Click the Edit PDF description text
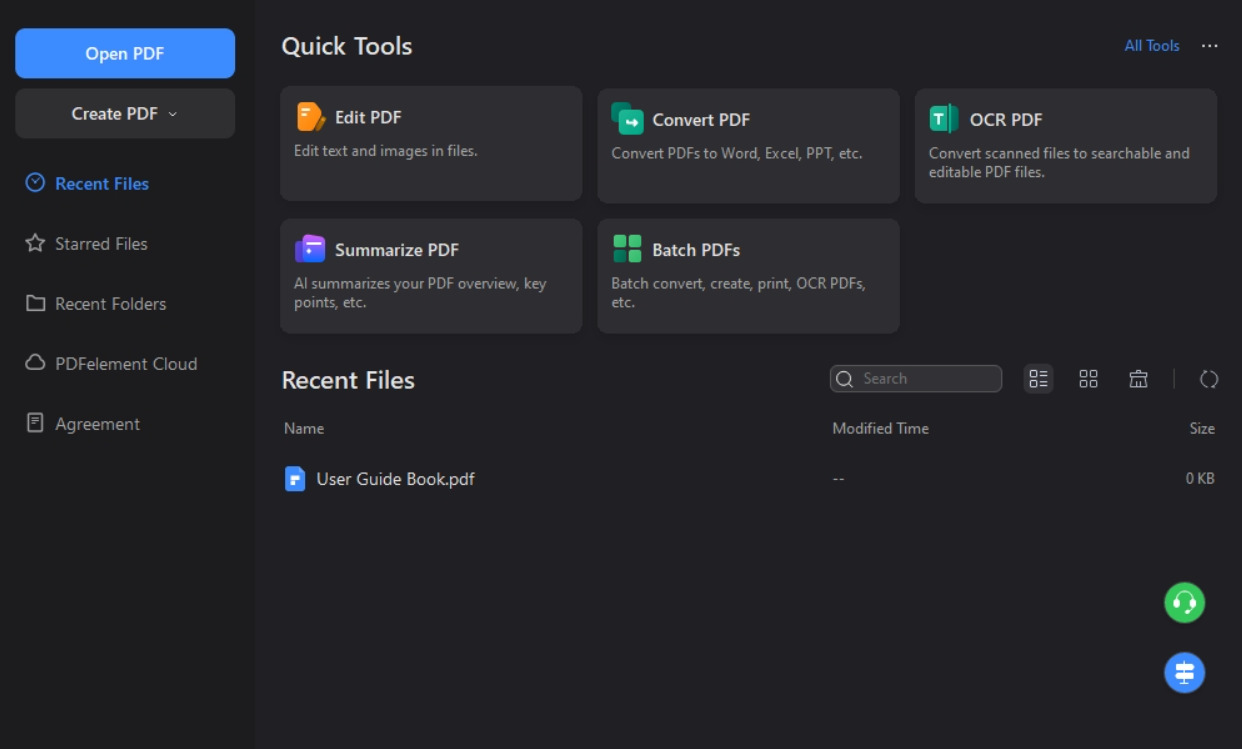 [x=386, y=151]
